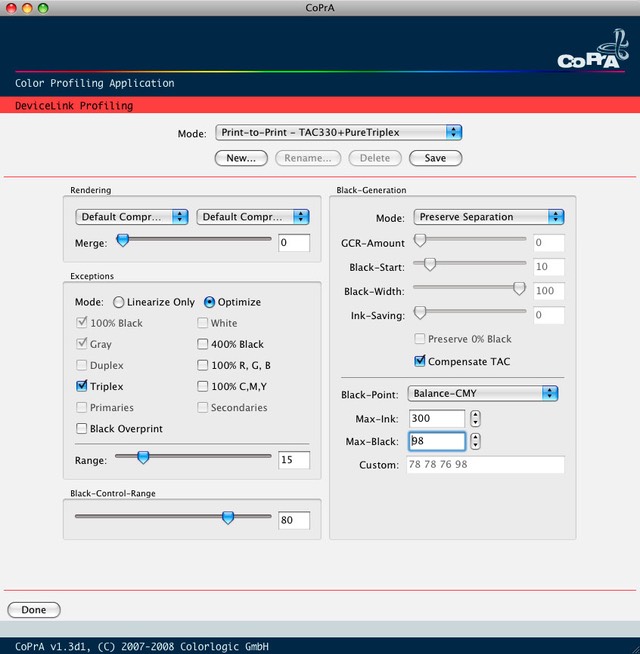640x654 pixels.
Task: Toggle the White checkbox
Action: (x=203, y=323)
